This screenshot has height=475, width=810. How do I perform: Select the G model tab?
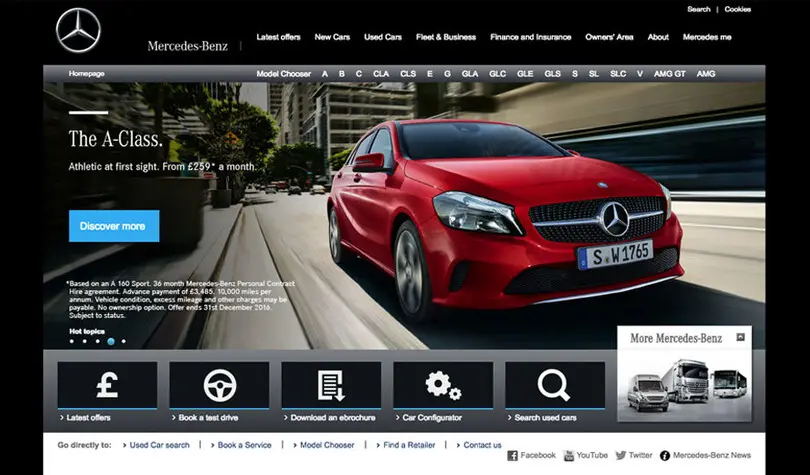tap(447, 74)
